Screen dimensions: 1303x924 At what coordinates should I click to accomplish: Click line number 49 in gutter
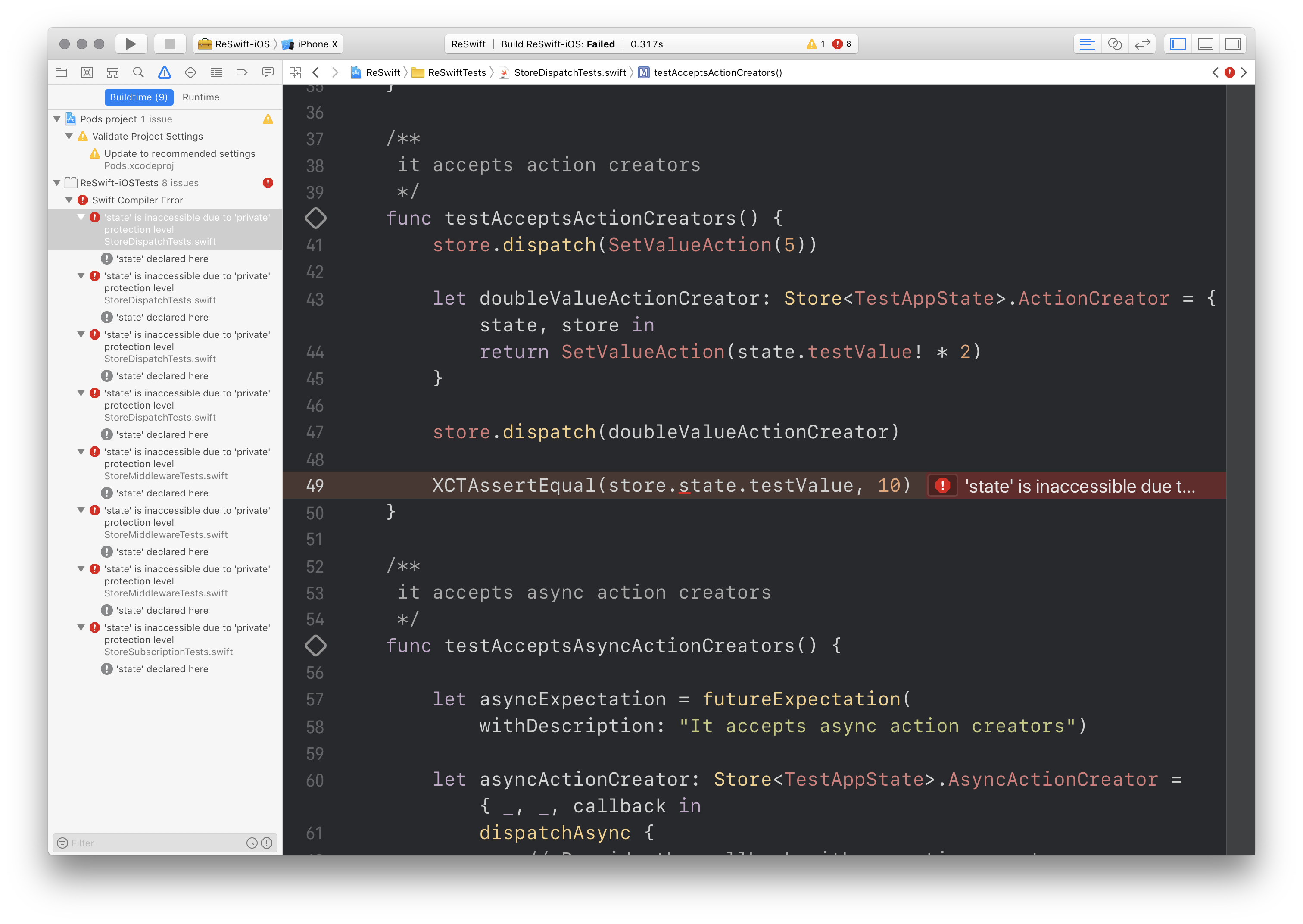click(x=315, y=485)
